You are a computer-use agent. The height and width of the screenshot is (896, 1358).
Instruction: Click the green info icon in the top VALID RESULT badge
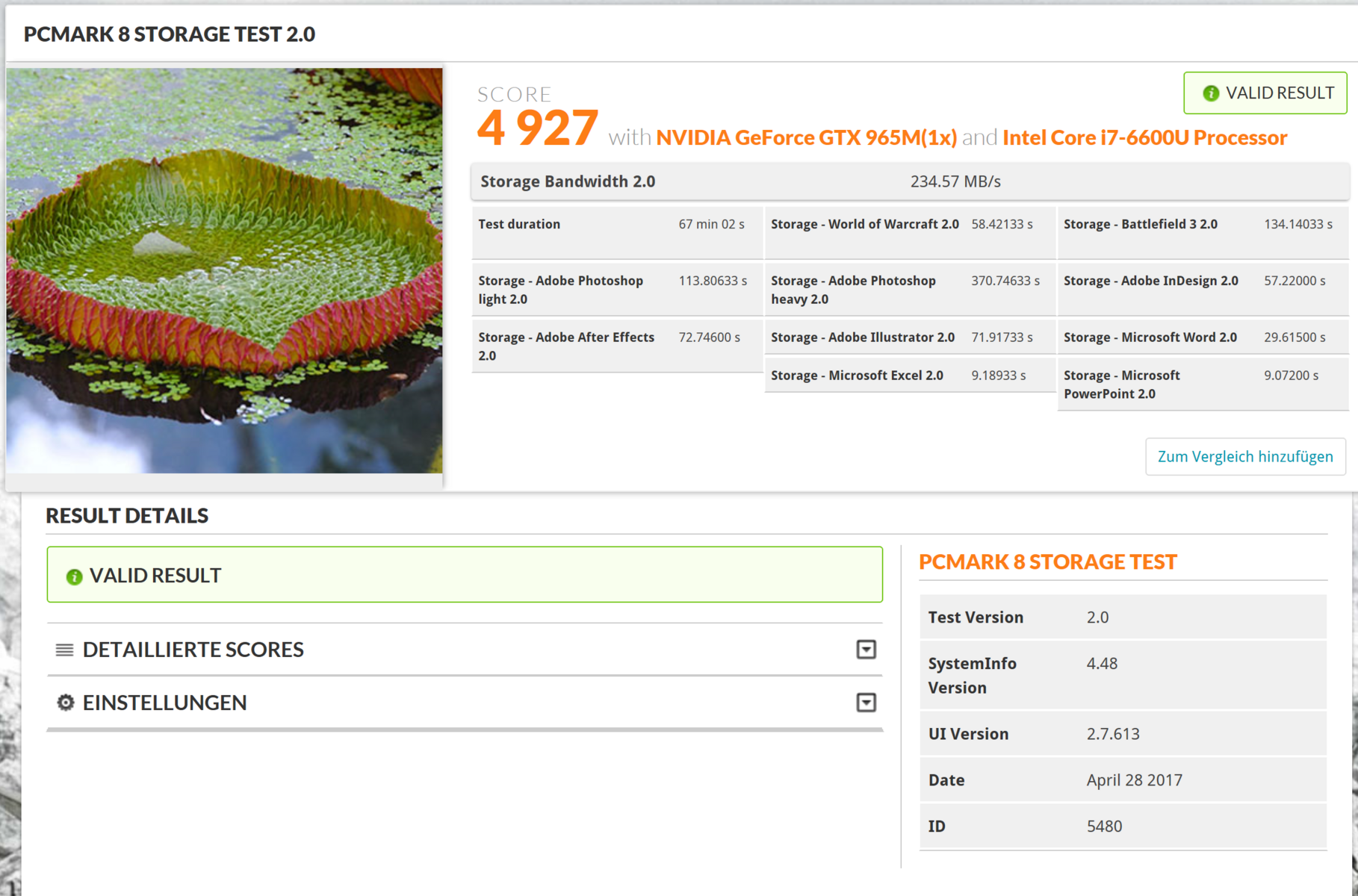(x=1210, y=93)
